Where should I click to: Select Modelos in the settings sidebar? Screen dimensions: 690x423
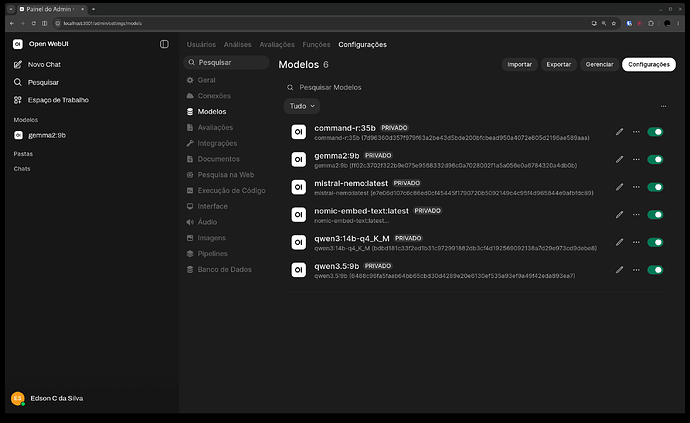point(206,111)
